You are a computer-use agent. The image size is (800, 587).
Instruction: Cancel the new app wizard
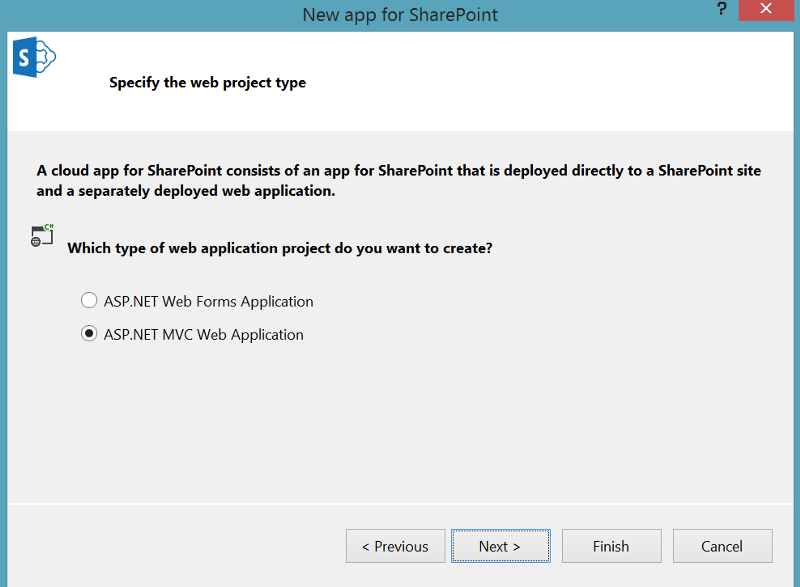[x=722, y=546]
